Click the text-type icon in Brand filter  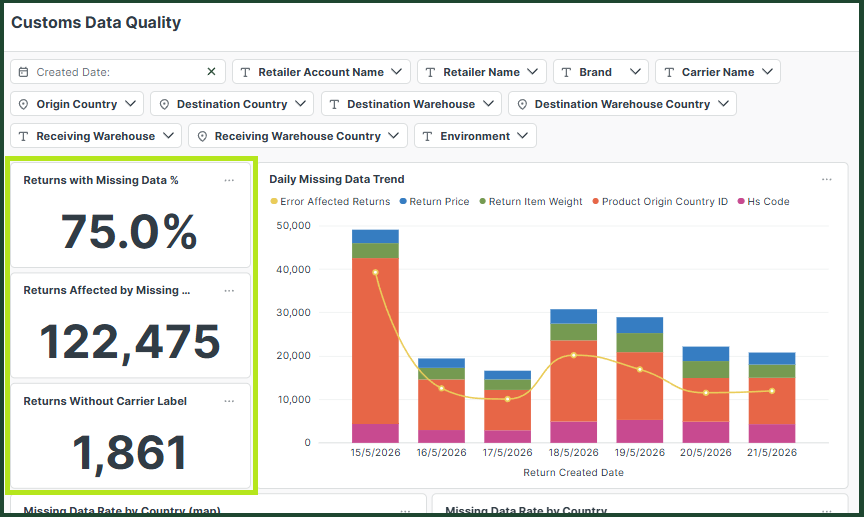tap(566, 72)
